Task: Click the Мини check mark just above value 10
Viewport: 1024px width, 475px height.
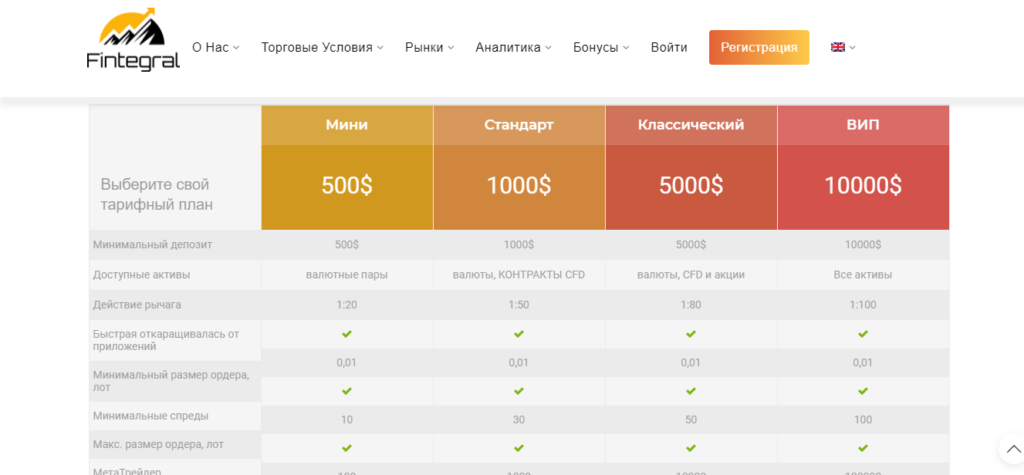Action: click(347, 391)
